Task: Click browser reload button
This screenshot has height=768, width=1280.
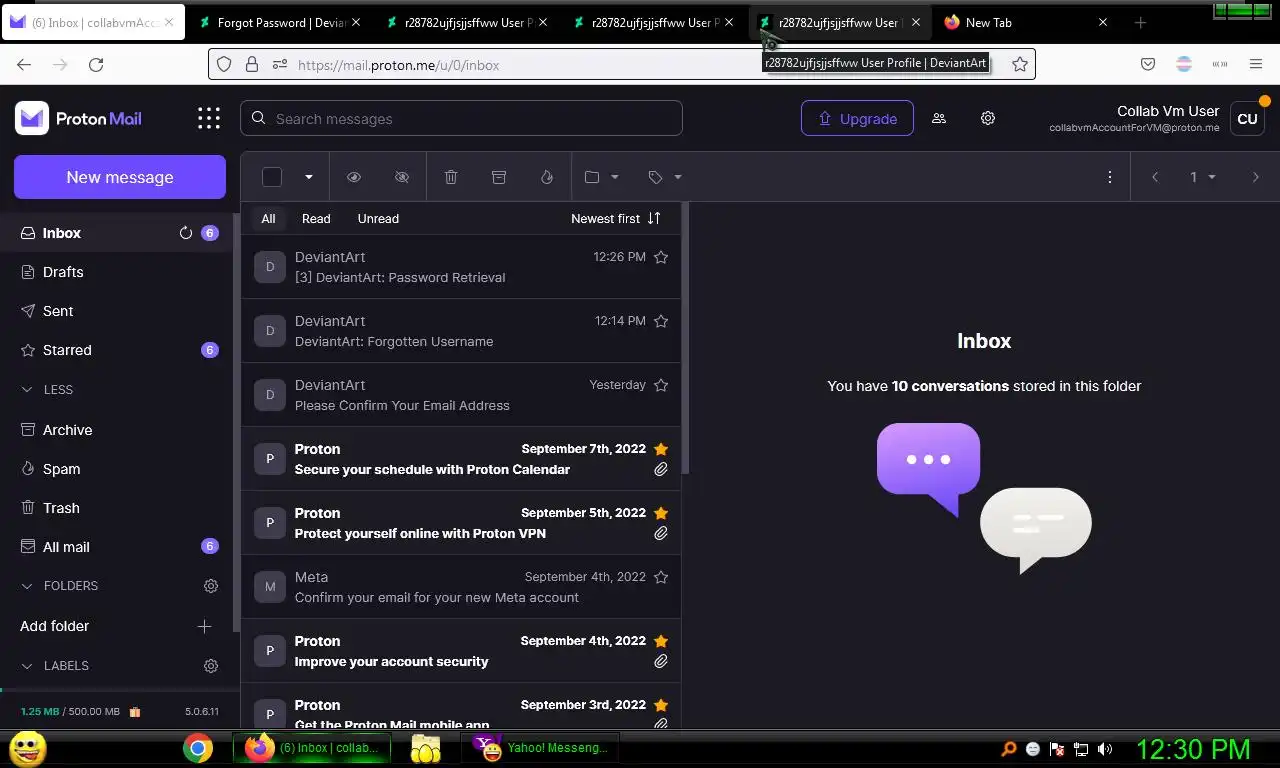Action: click(96, 64)
